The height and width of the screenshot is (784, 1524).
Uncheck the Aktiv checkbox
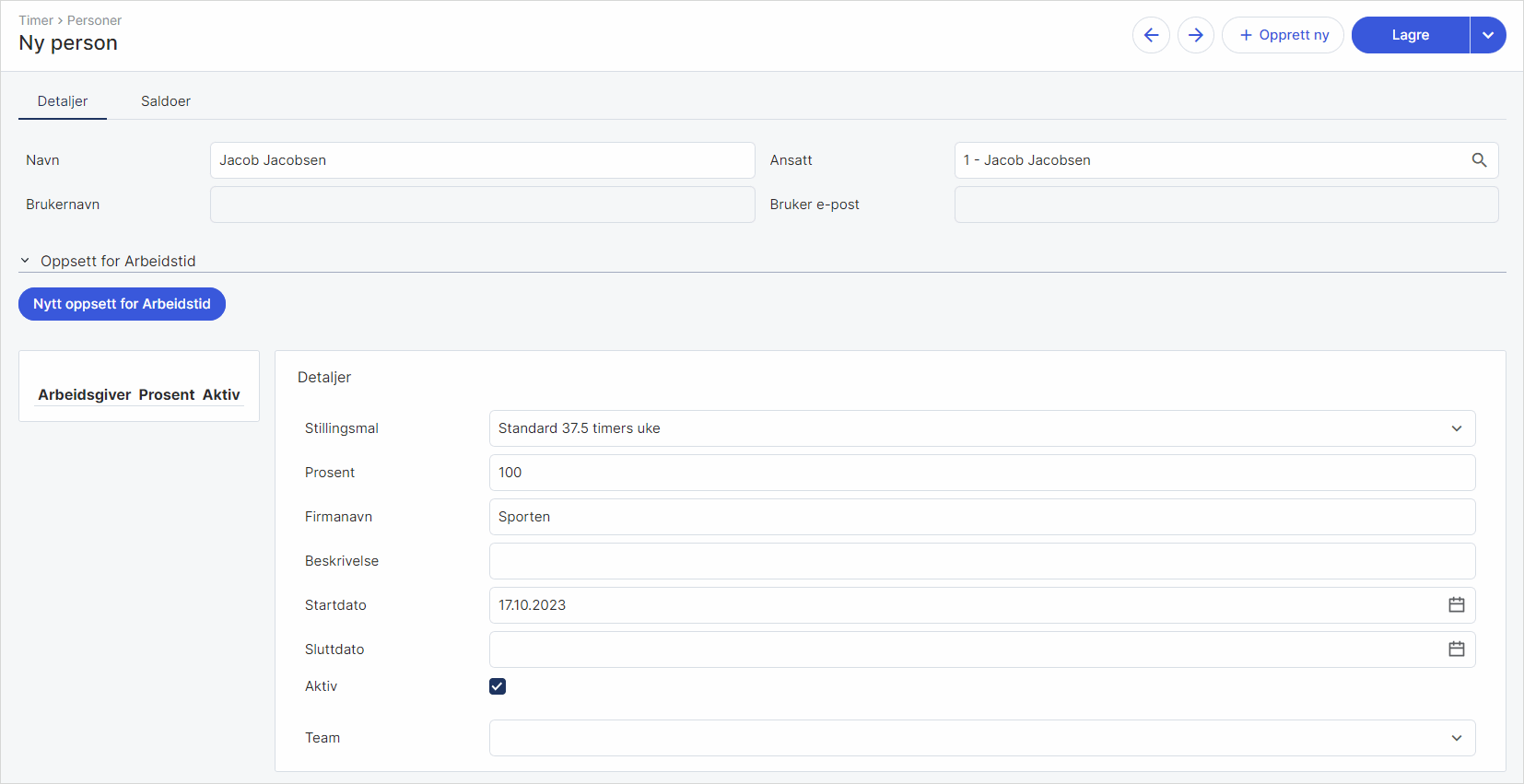(498, 686)
